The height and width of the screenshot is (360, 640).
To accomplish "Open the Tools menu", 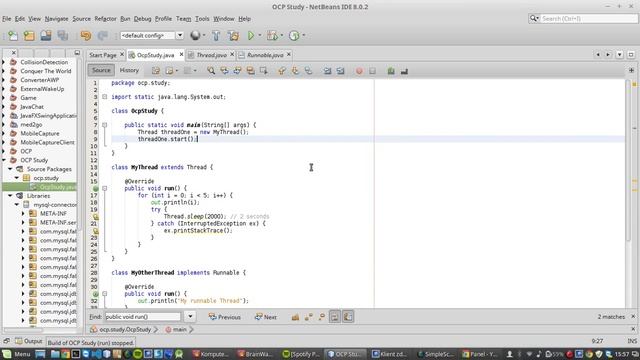I will [x=202, y=19].
